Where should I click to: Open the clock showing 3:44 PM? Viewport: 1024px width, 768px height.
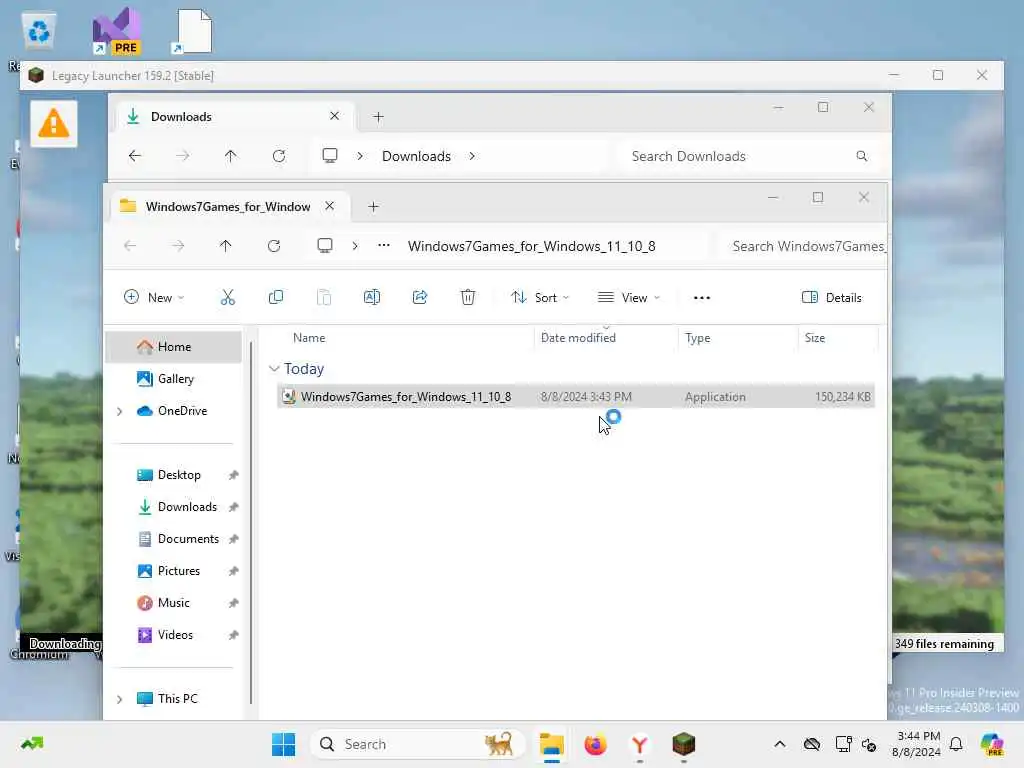pos(917,744)
